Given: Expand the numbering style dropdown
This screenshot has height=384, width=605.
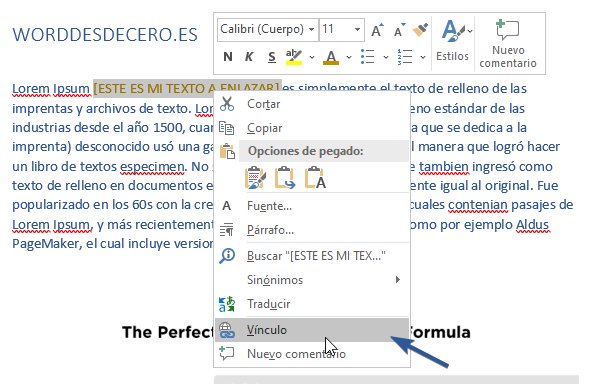Looking at the screenshot, I should (423, 57).
